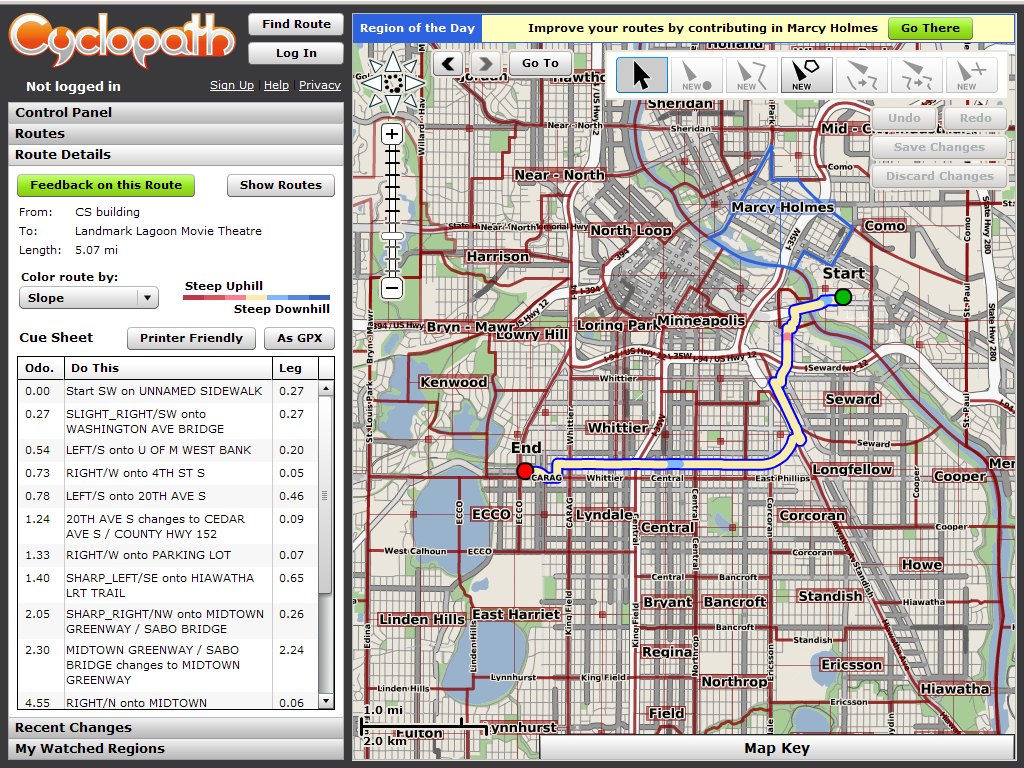Click the cue sheet scrollbar thumb
This screenshot has height=768, width=1024.
point(326,495)
